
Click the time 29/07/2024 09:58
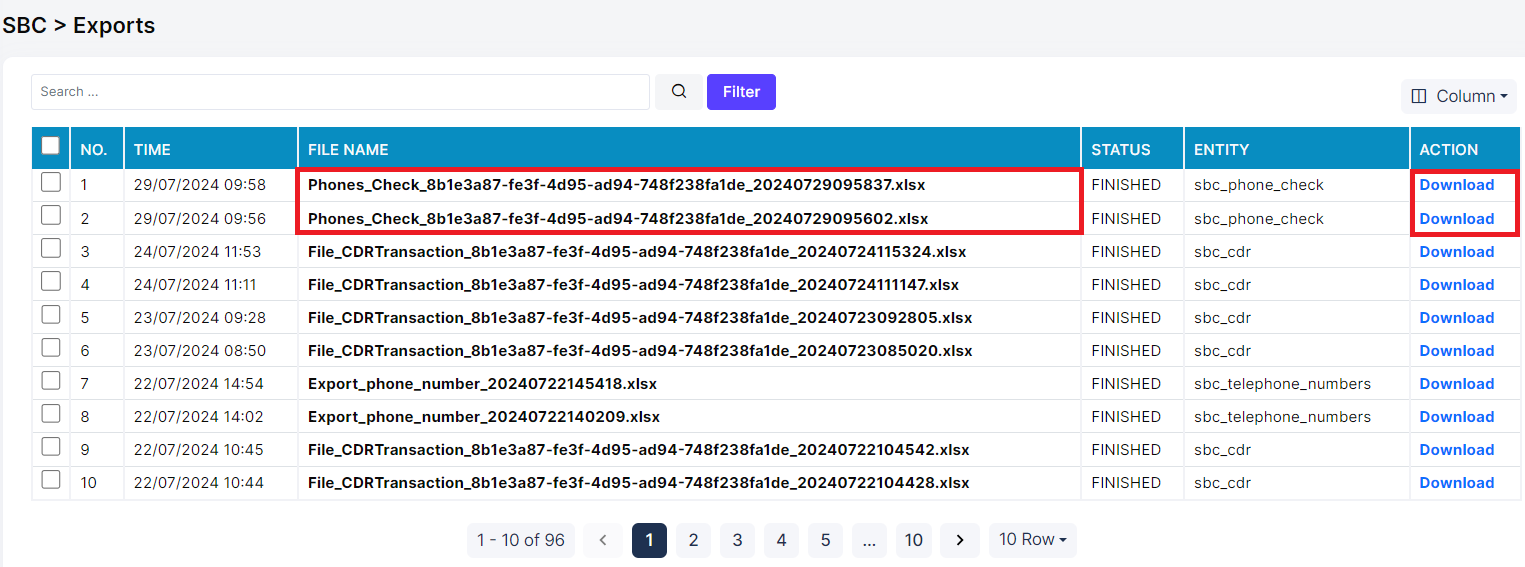200,185
